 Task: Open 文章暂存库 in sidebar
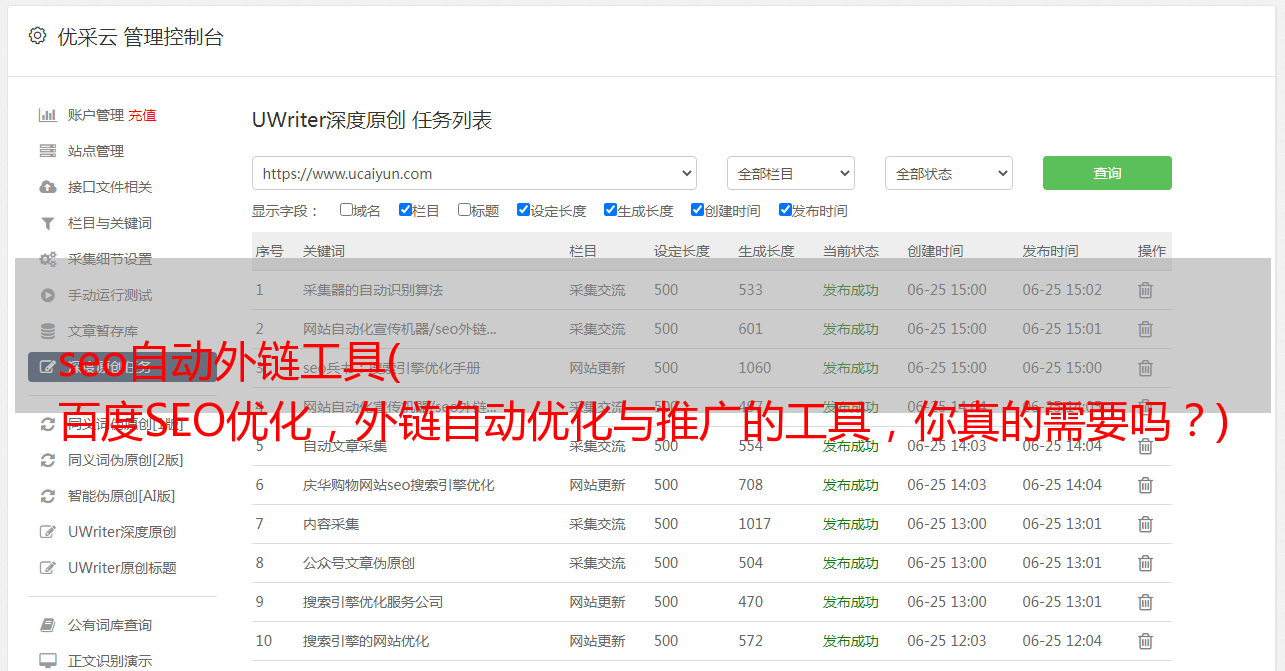tap(103, 331)
